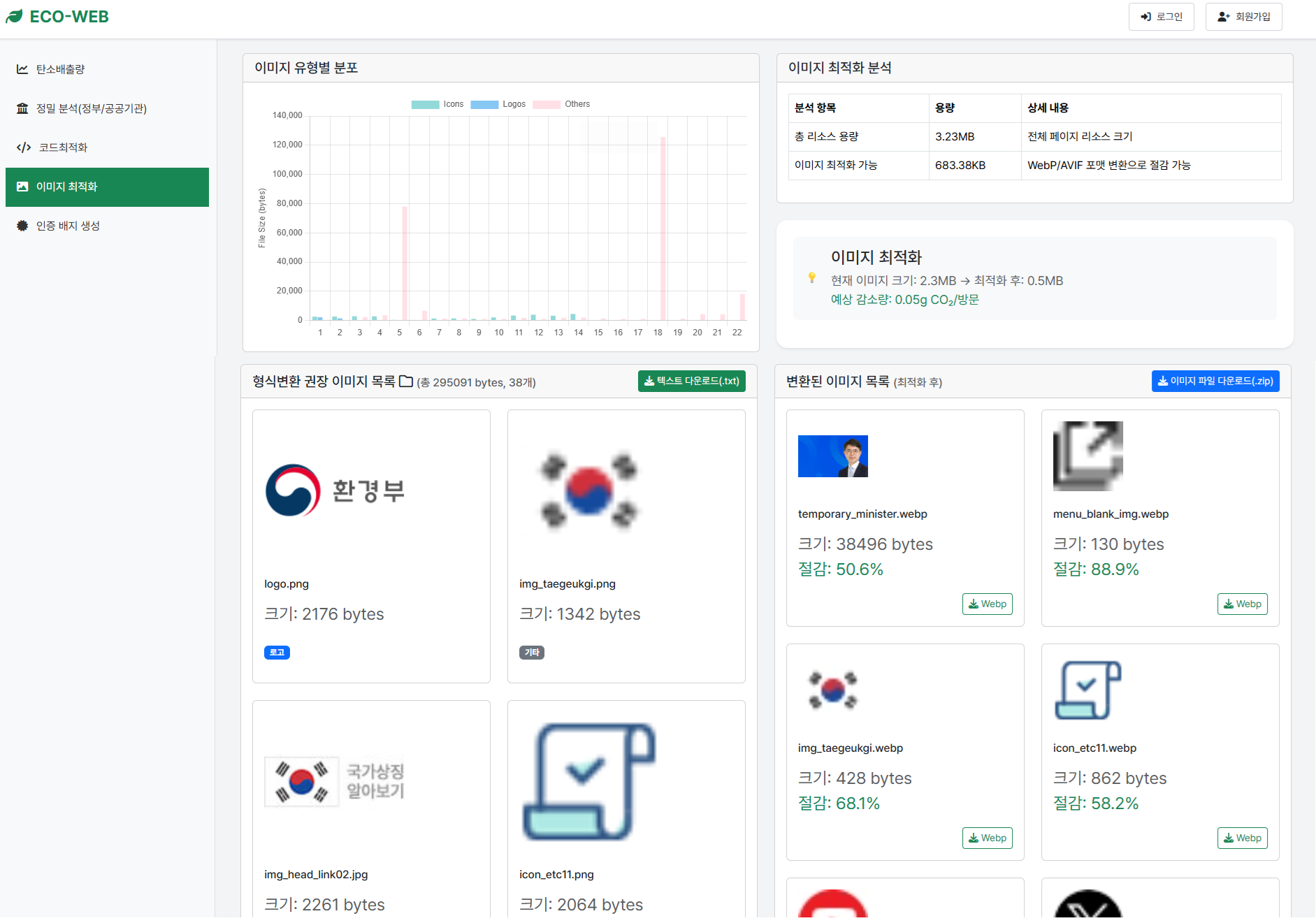Click the 로그인 button
The height and width of the screenshot is (923, 1316).
coord(1161,16)
